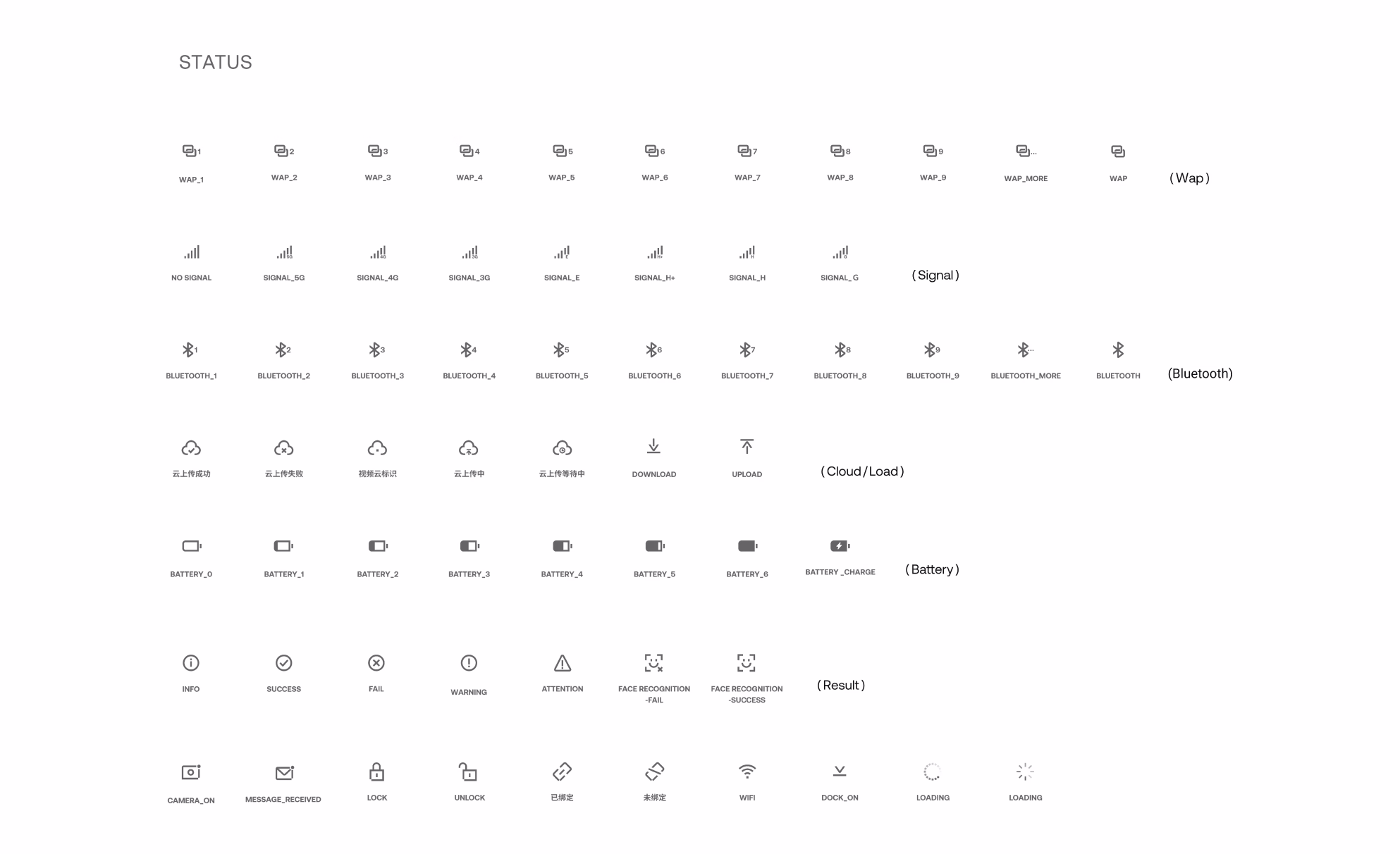Select the (Result) category label

(841, 686)
